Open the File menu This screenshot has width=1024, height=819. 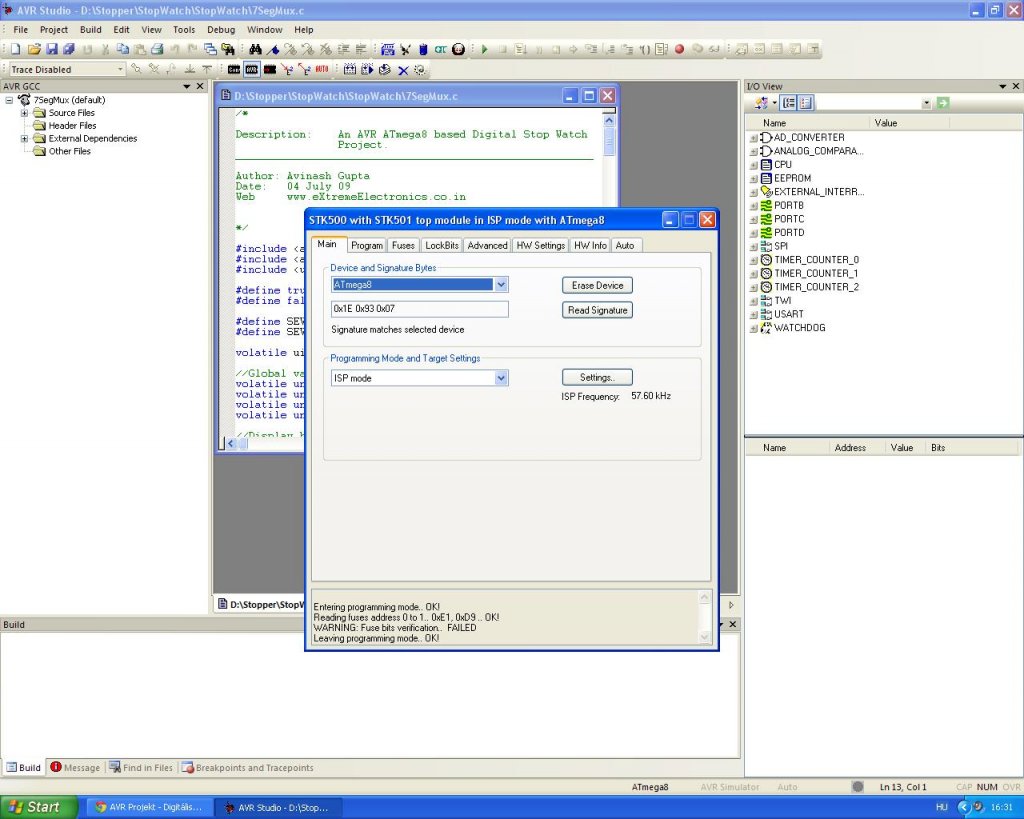pyautogui.click(x=21, y=29)
